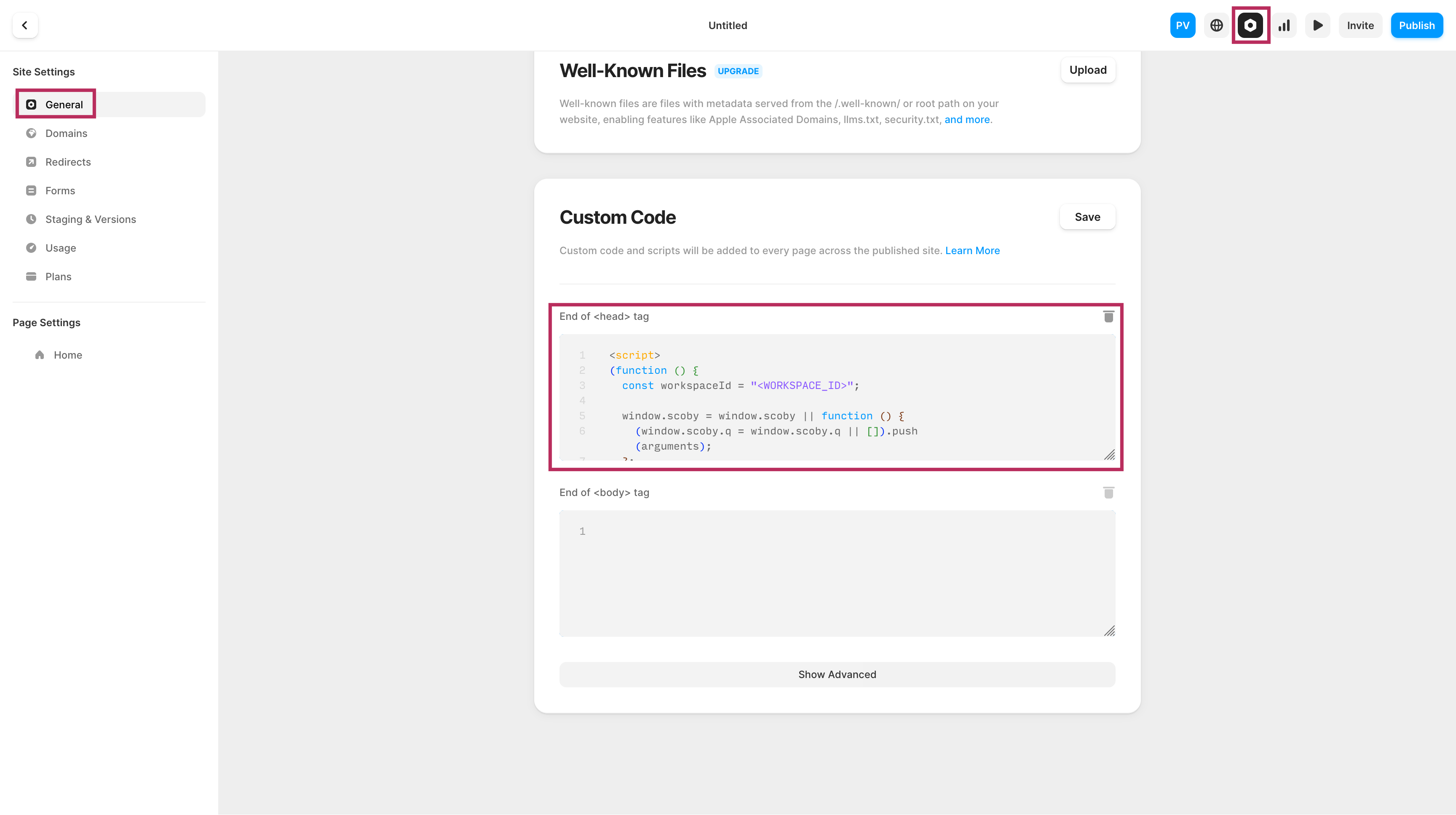Image resolution: width=1456 pixels, height=815 pixels.
Task: Expand the Show Advanced section
Action: (x=837, y=674)
